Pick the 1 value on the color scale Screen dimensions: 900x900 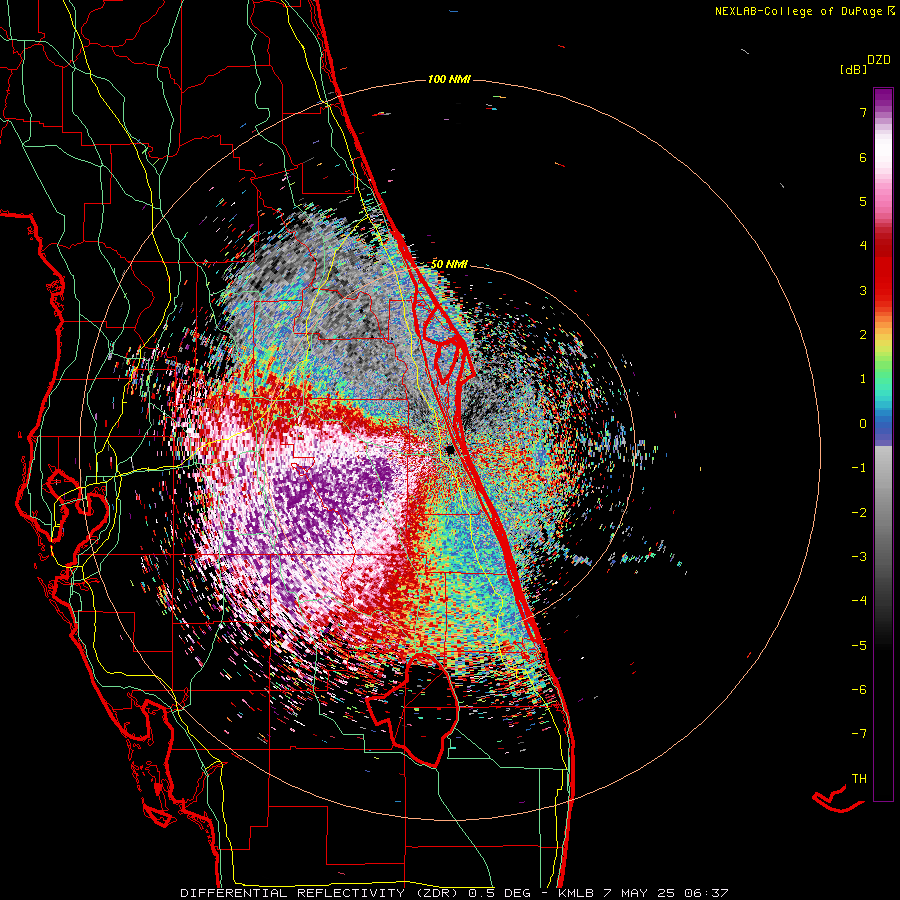coord(863,379)
